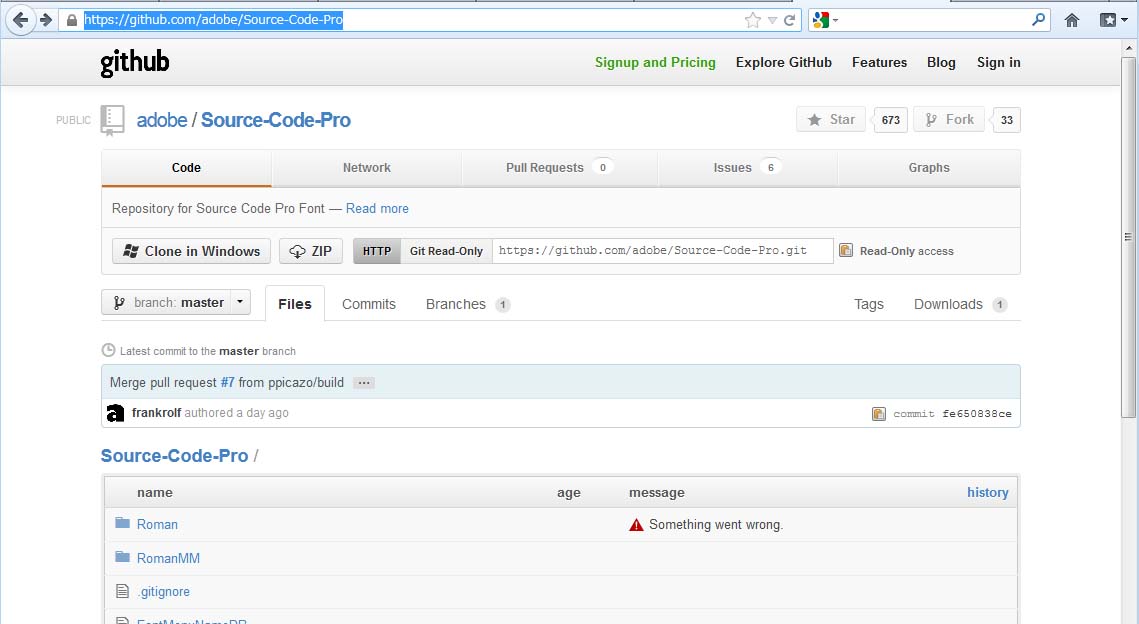Open the Roman folder
1139x624 pixels.
pyautogui.click(x=157, y=524)
